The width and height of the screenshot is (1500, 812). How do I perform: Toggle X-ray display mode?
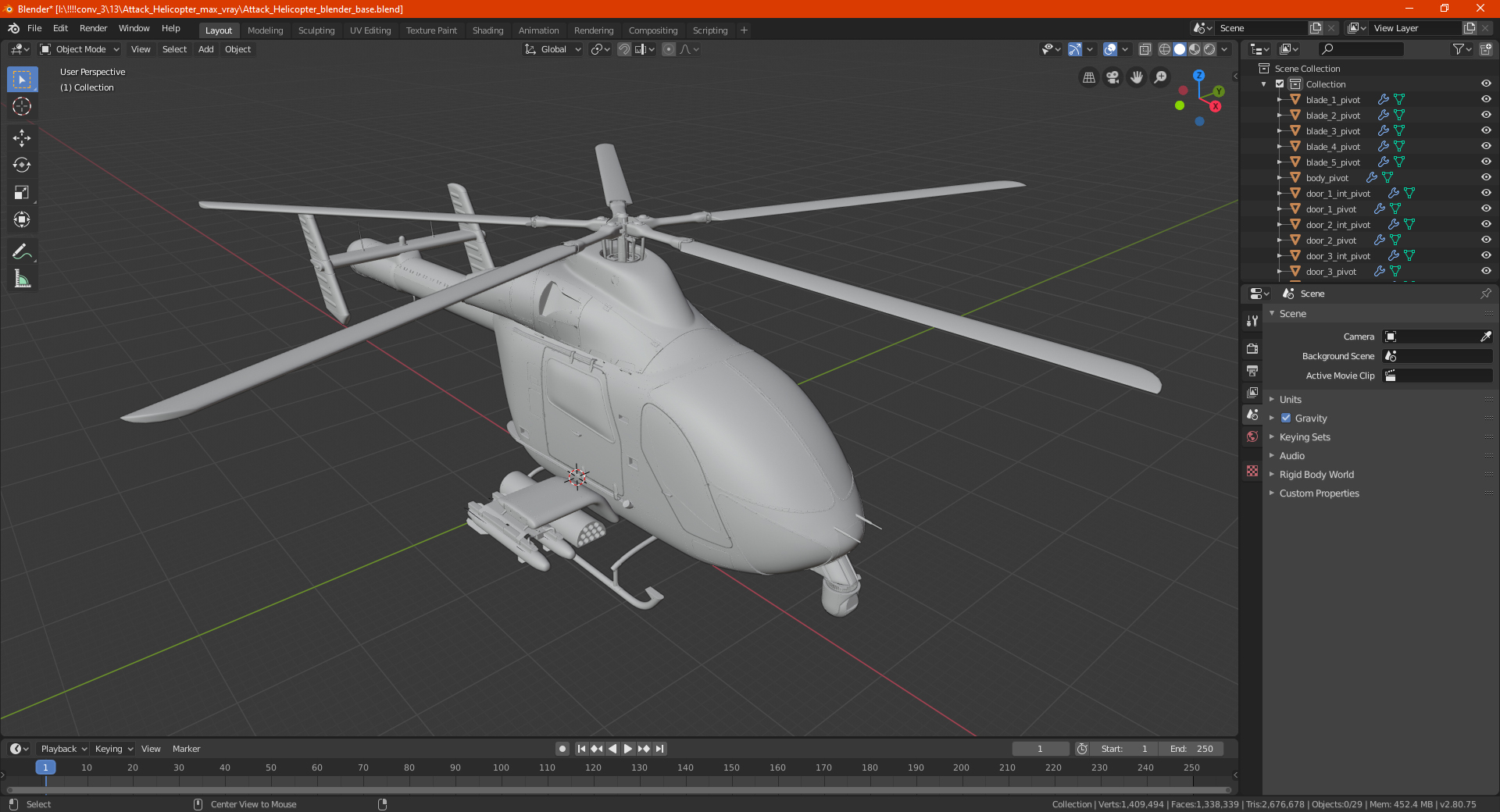[x=1145, y=49]
